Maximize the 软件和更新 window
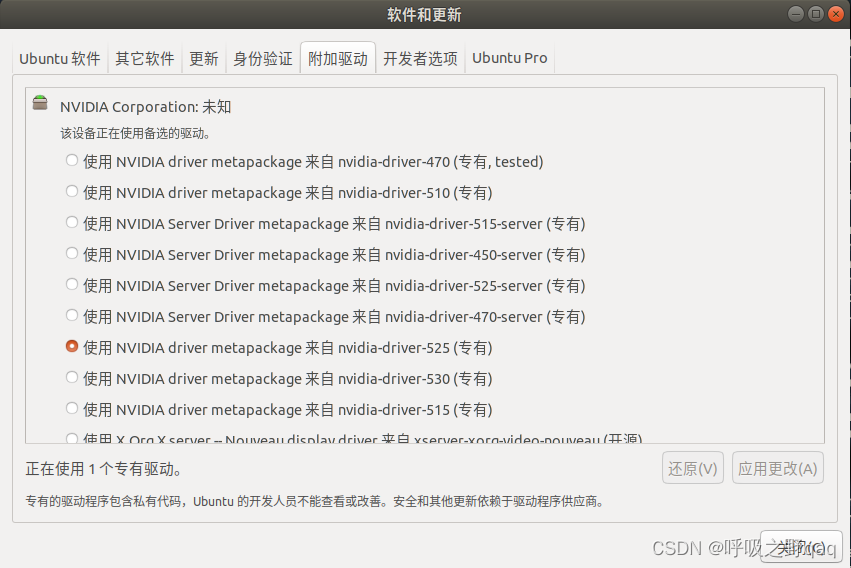851x568 pixels. (x=816, y=14)
